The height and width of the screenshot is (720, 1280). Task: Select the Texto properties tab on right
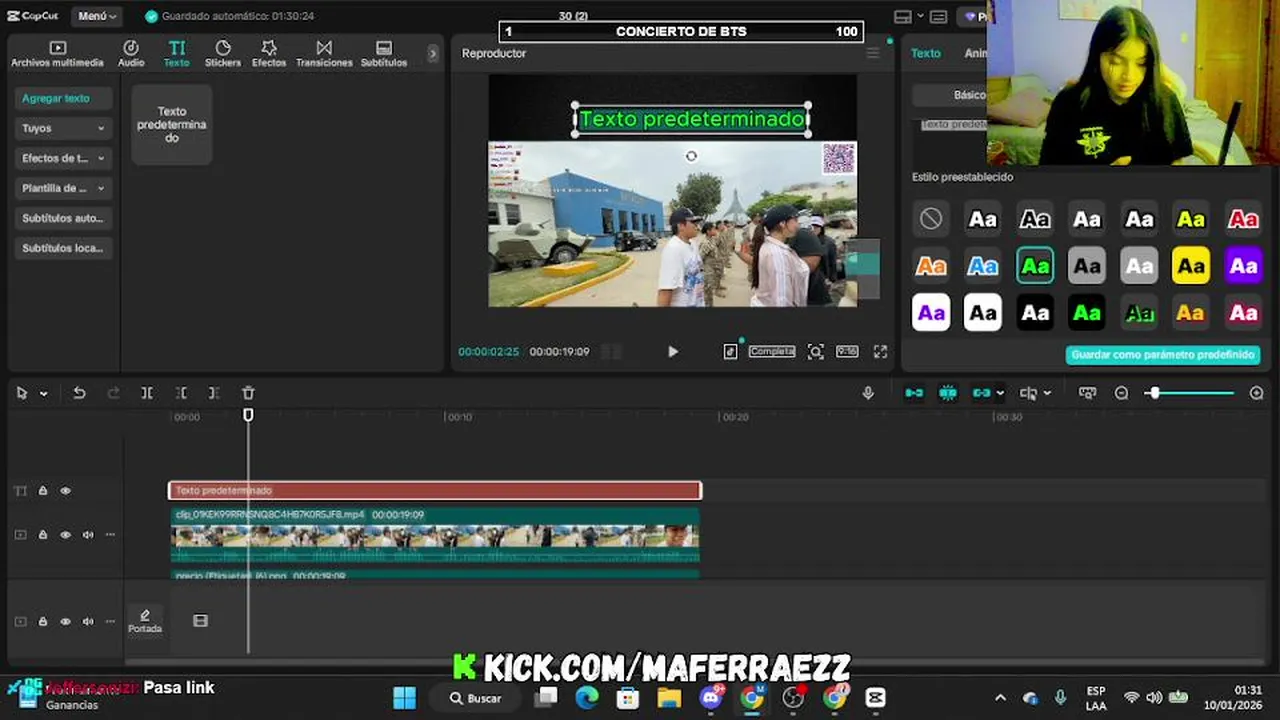[926, 53]
